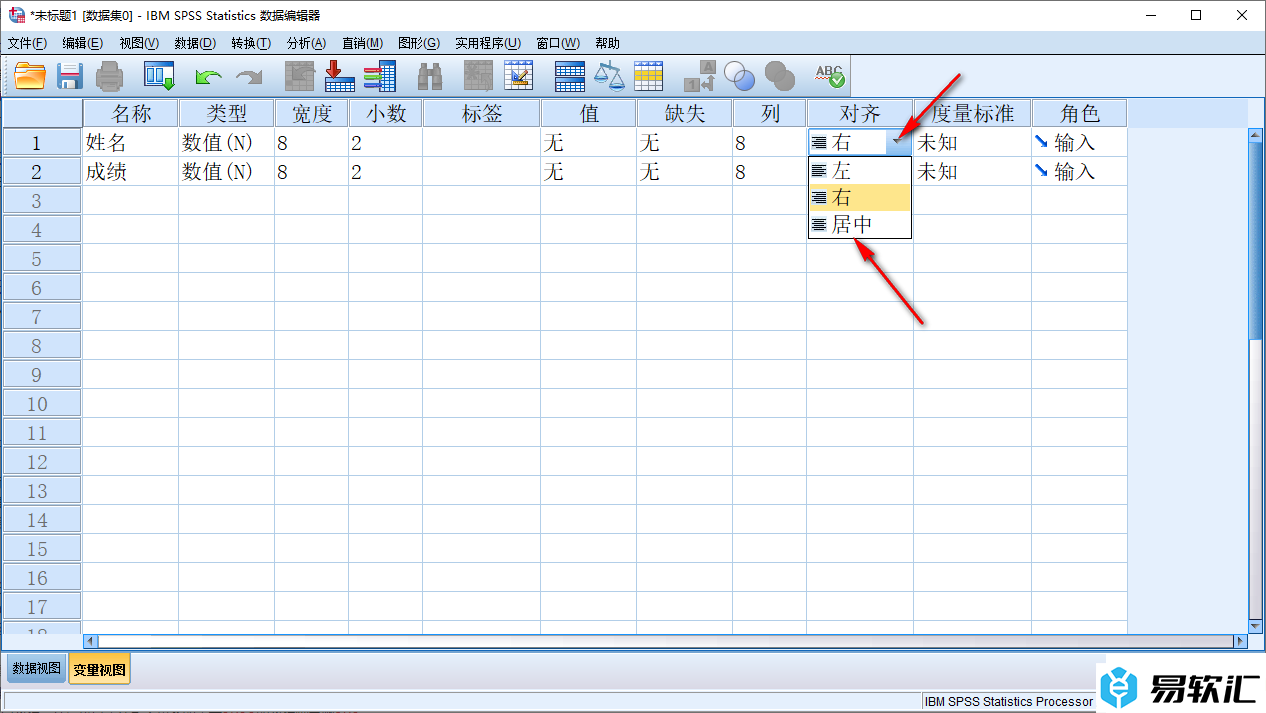Image resolution: width=1266 pixels, height=713 pixels.
Task: Click the 标签 column header
Action: click(x=482, y=113)
